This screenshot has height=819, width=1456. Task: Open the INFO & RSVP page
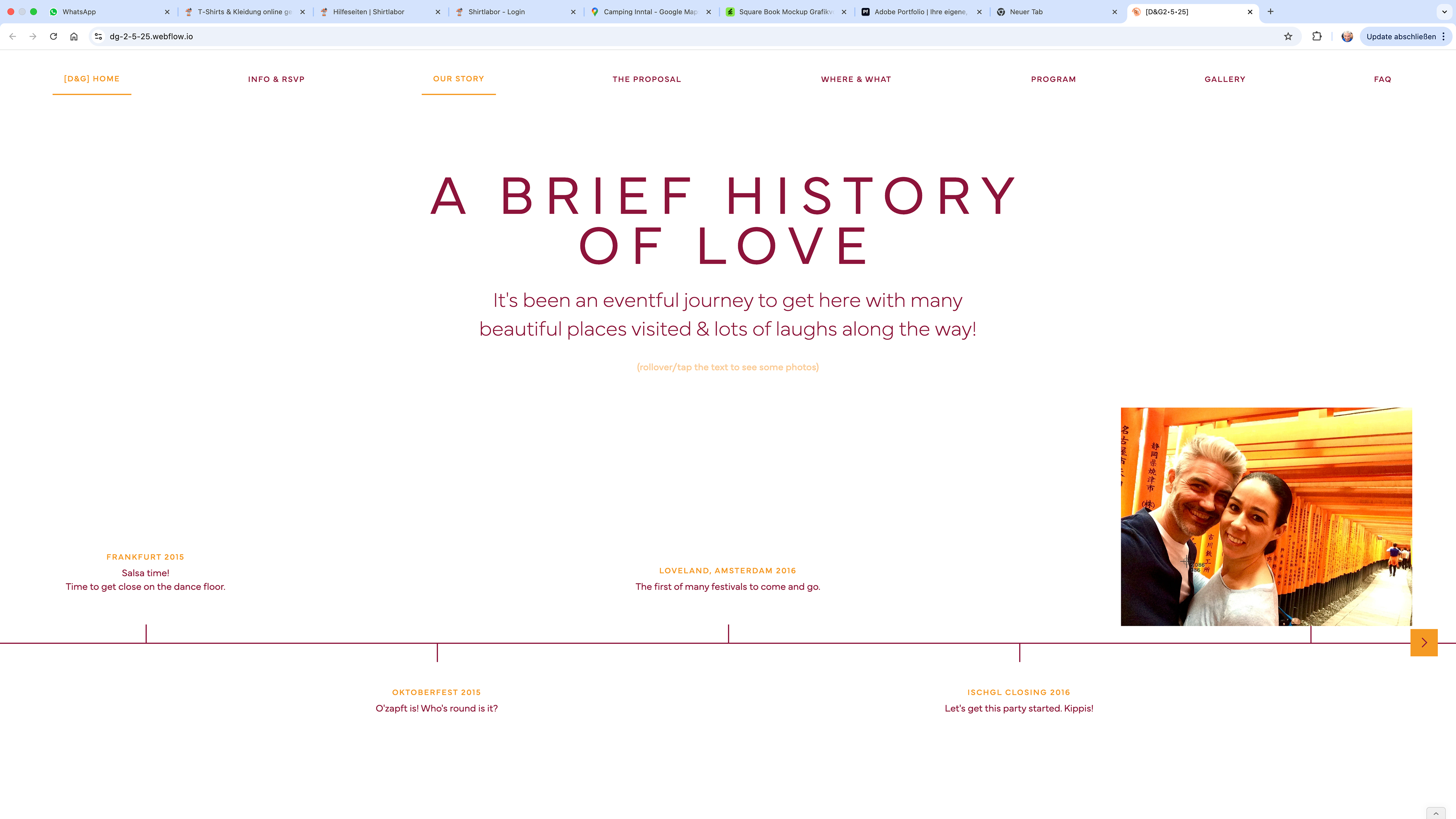(x=276, y=79)
